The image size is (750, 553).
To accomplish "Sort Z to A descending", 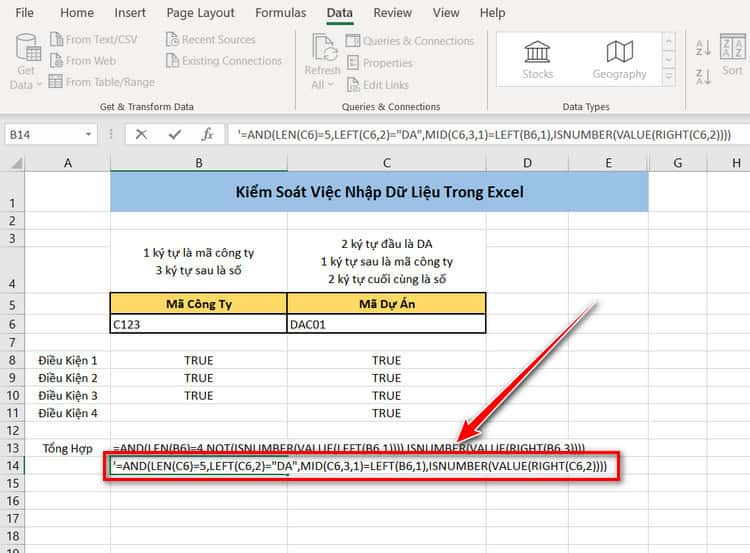I will 703,77.
